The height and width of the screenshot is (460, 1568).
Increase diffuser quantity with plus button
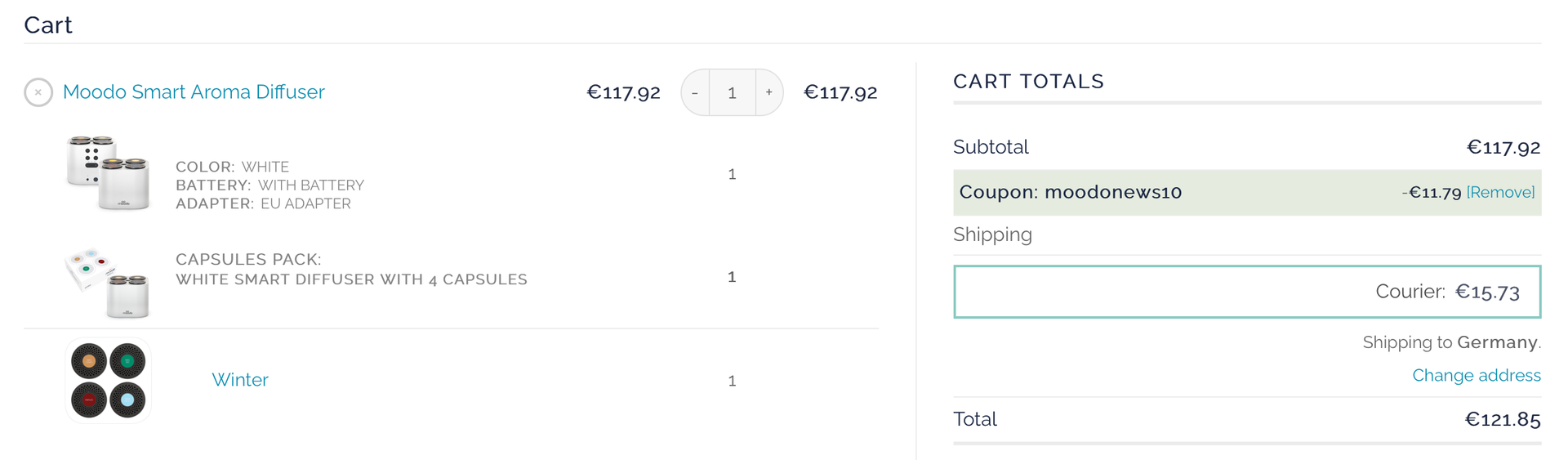[x=768, y=92]
